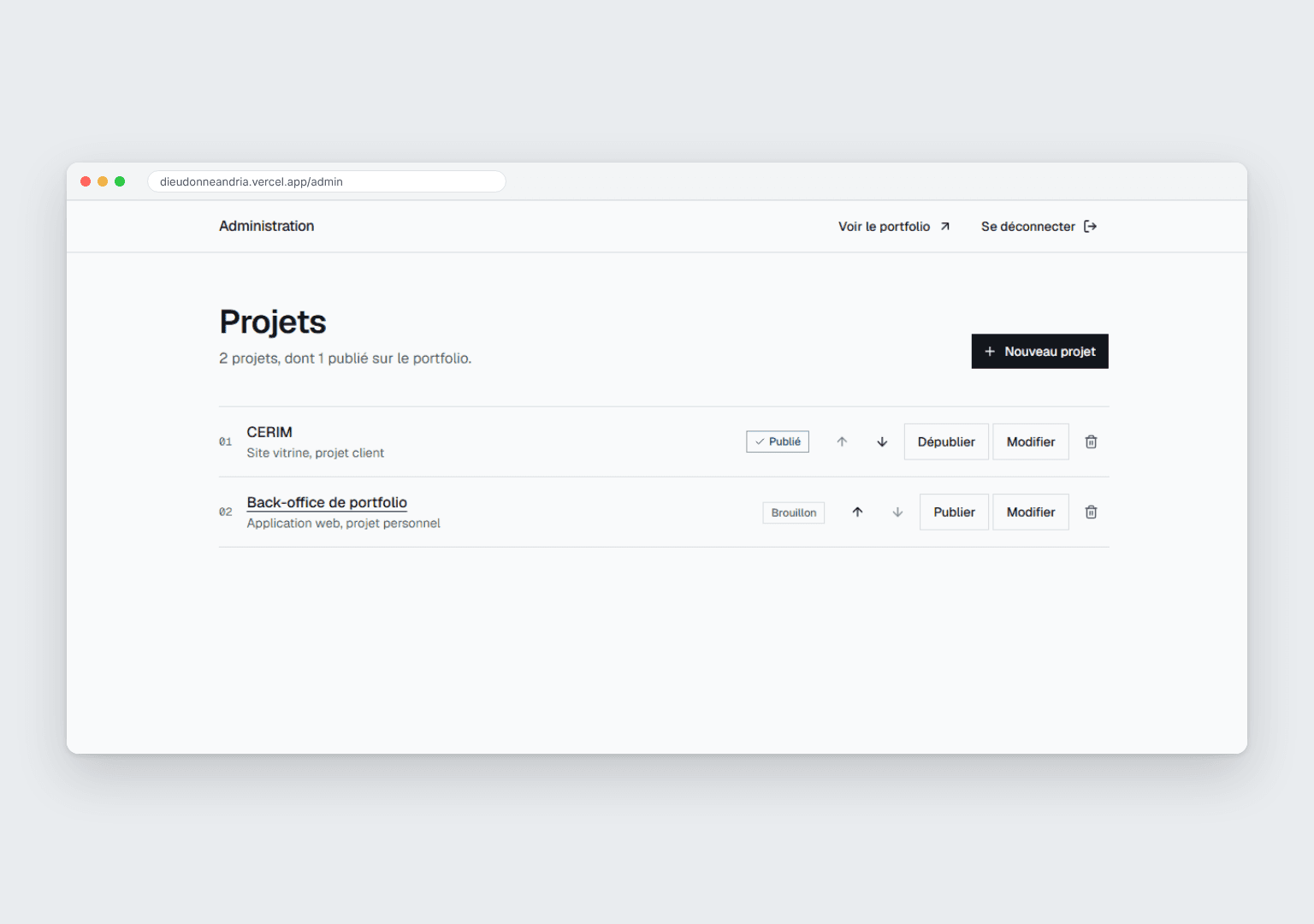
Task: Open the Back-office de portfolio title link
Action: (x=327, y=502)
